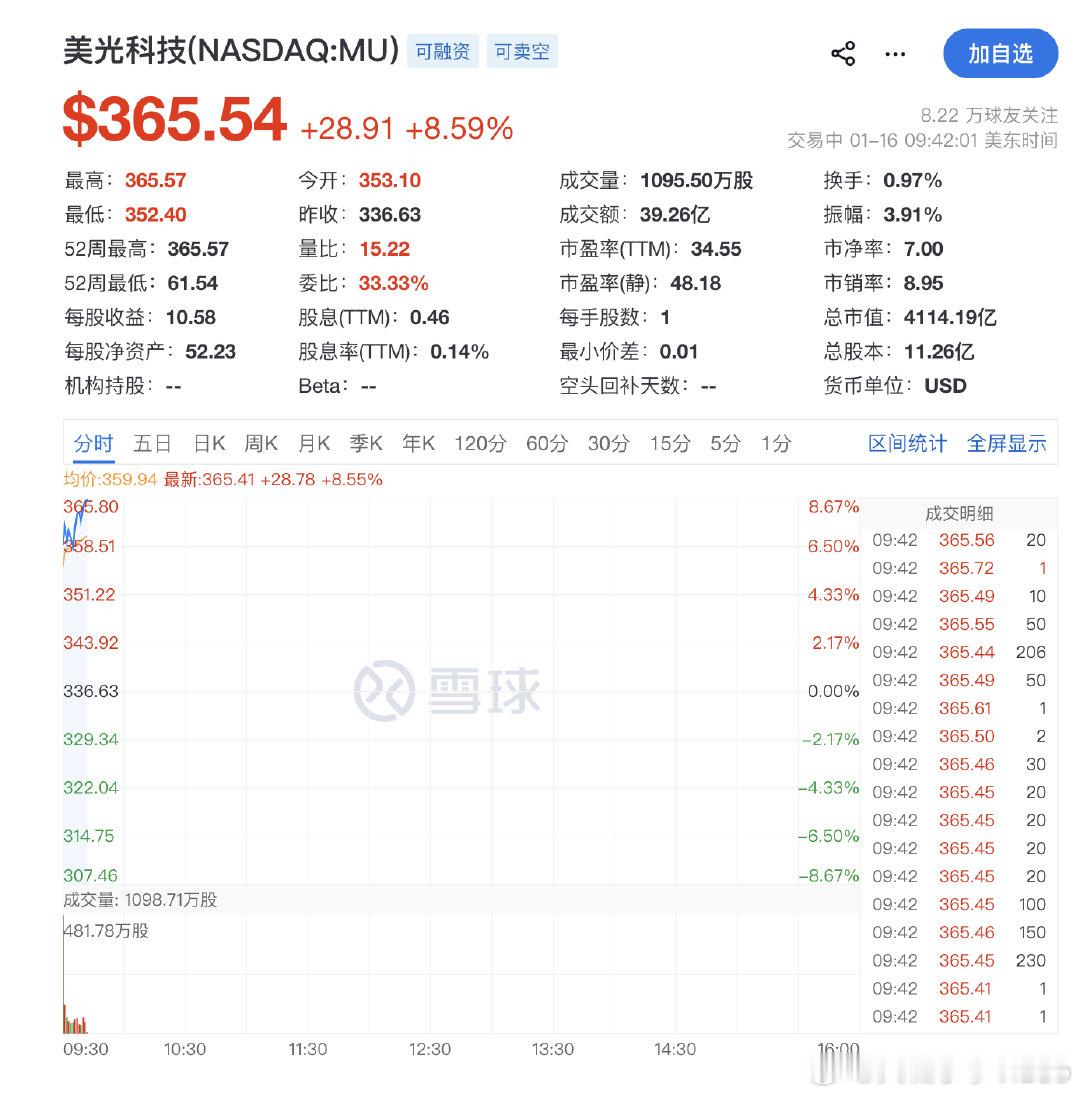Switch to the 年K chart tab
This screenshot has width=1080, height=1096.
click(x=418, y=443)
